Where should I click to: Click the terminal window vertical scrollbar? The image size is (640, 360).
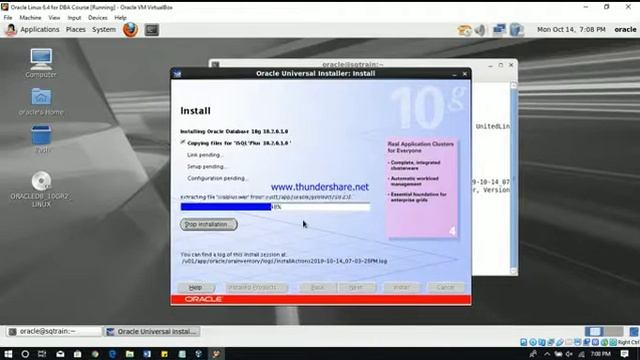coord(513,178)
